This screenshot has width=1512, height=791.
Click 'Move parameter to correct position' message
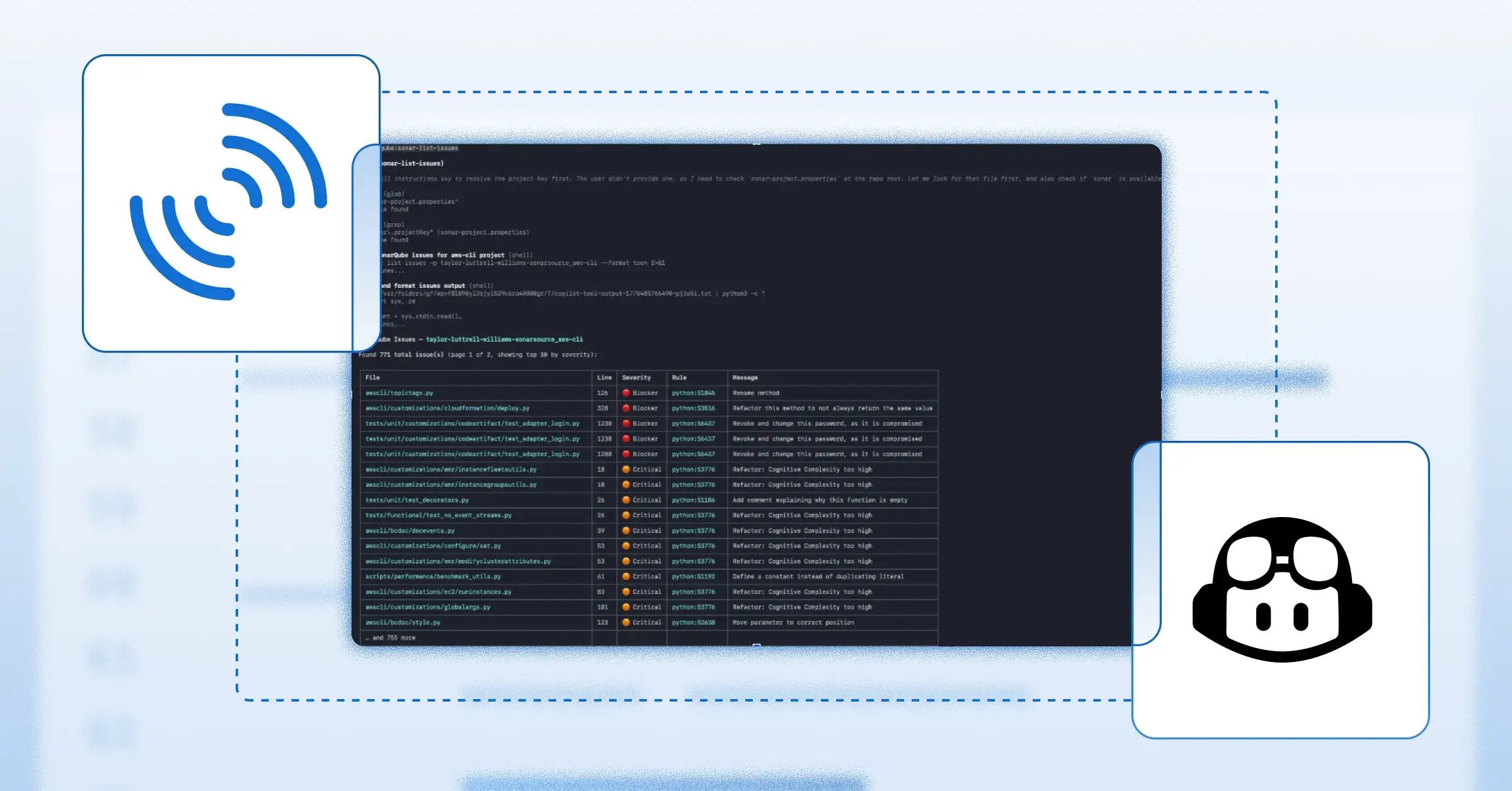[794, 622]
